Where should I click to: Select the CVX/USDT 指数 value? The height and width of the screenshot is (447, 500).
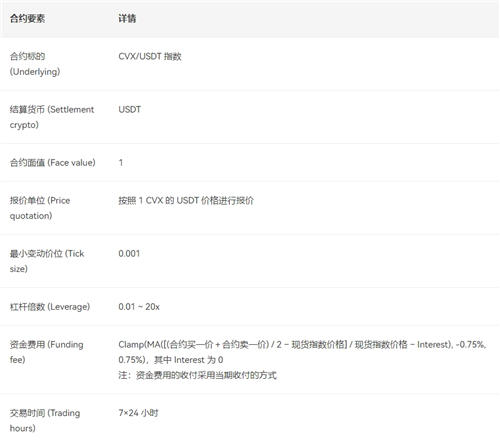150,56
